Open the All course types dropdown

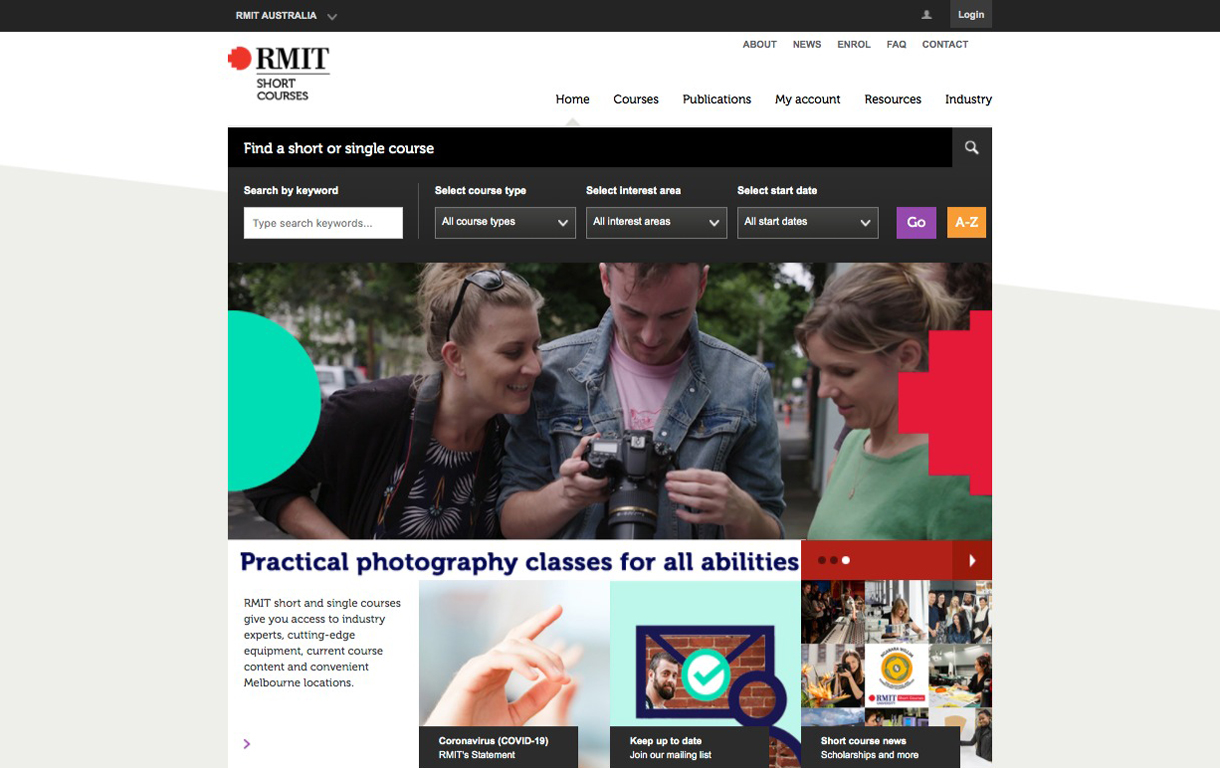[x=505, y=222]
